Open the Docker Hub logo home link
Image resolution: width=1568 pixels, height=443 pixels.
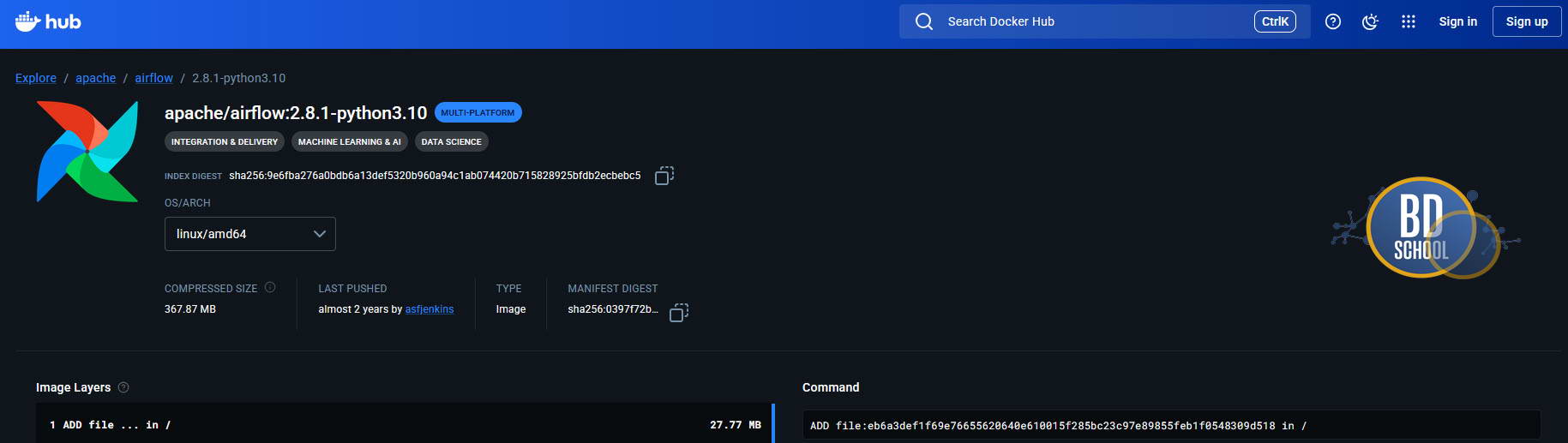(48, 21)
